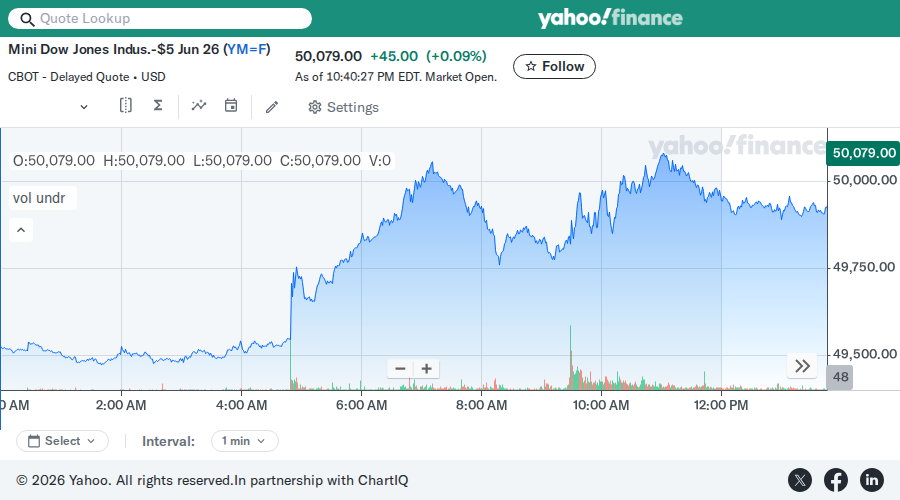Image resolution: width=900 pixels, height=500 pixels.
Task: Click the +45.00 price change value
Action: pyautogui.click(x=394, y=56)
